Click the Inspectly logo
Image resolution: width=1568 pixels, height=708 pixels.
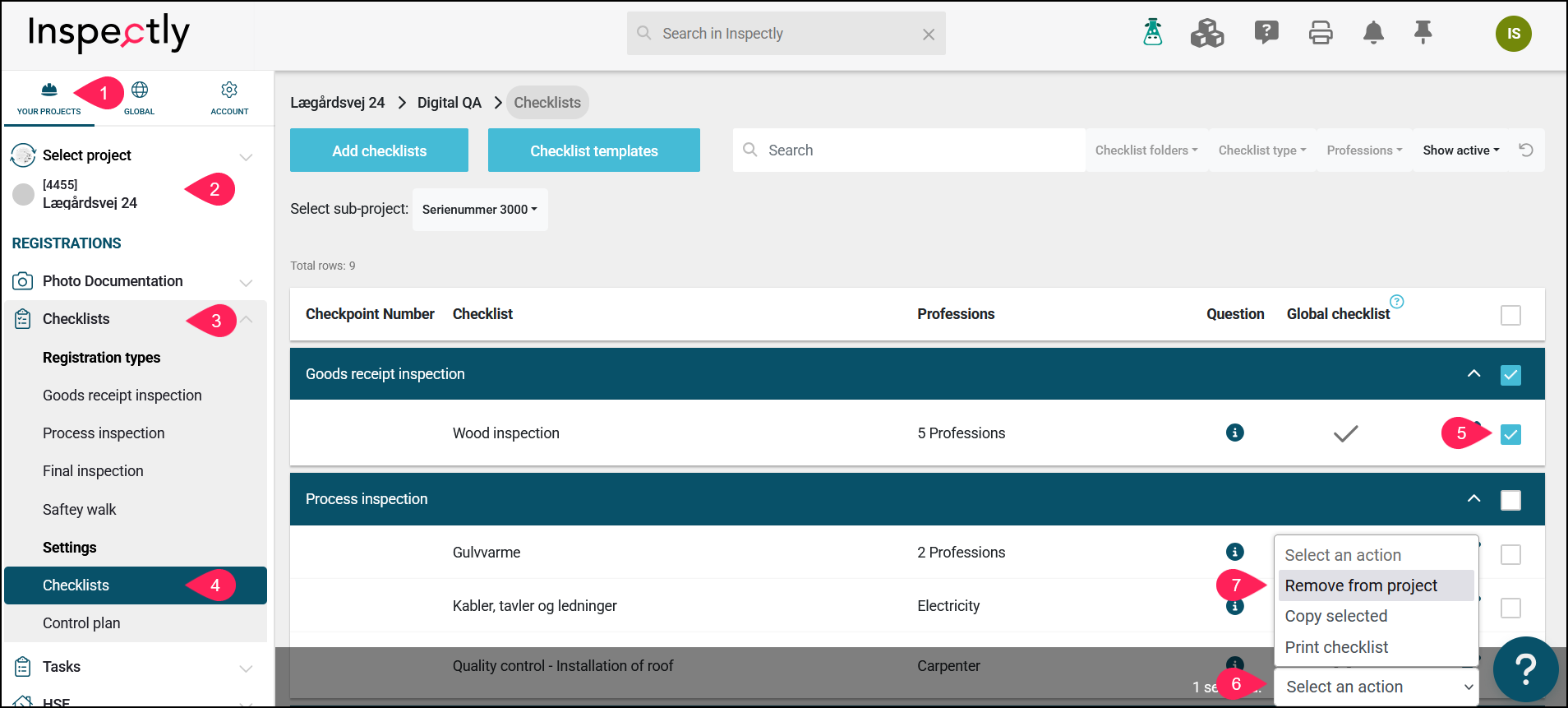[x=108, y=33]
